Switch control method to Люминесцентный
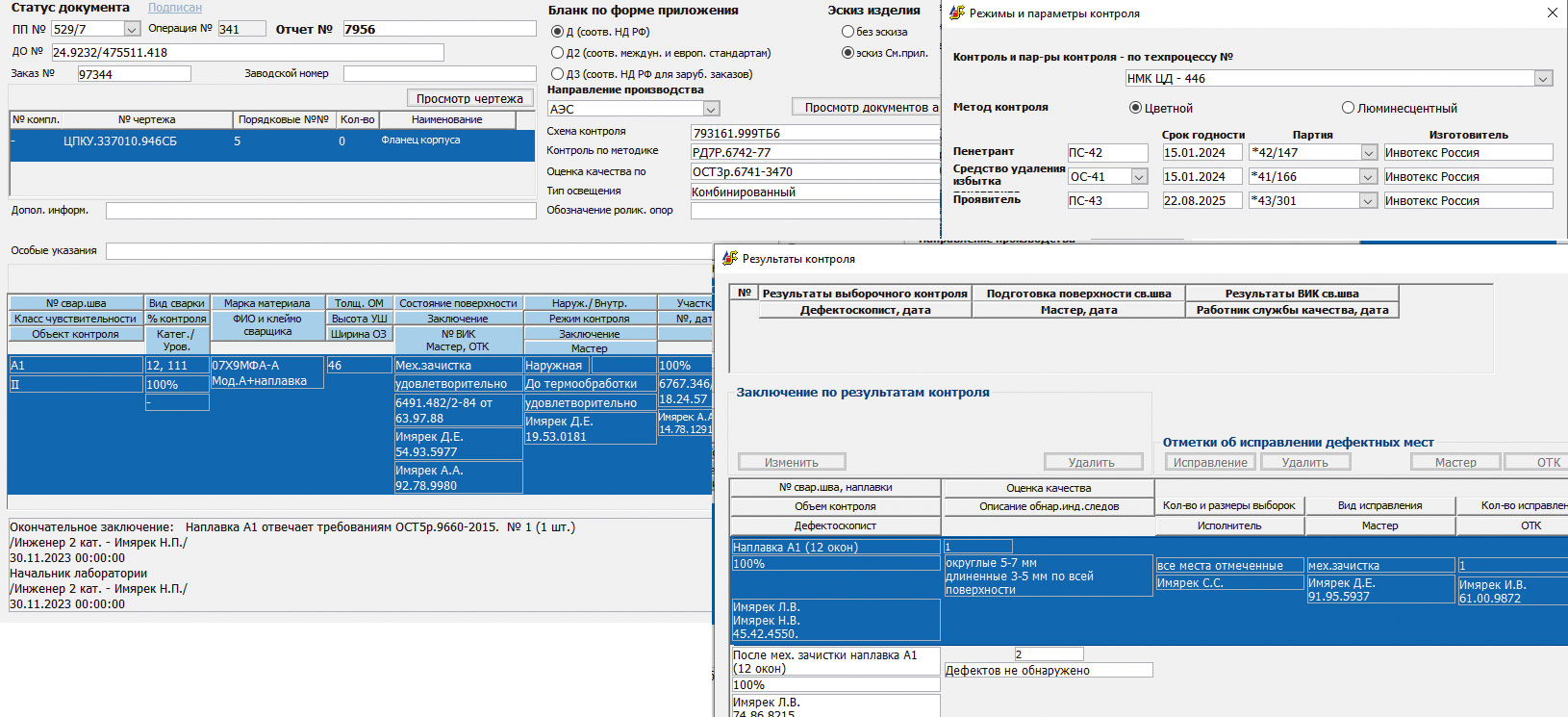The image size is (1568, 717). pyautogui.click(x=1348, y=108)
